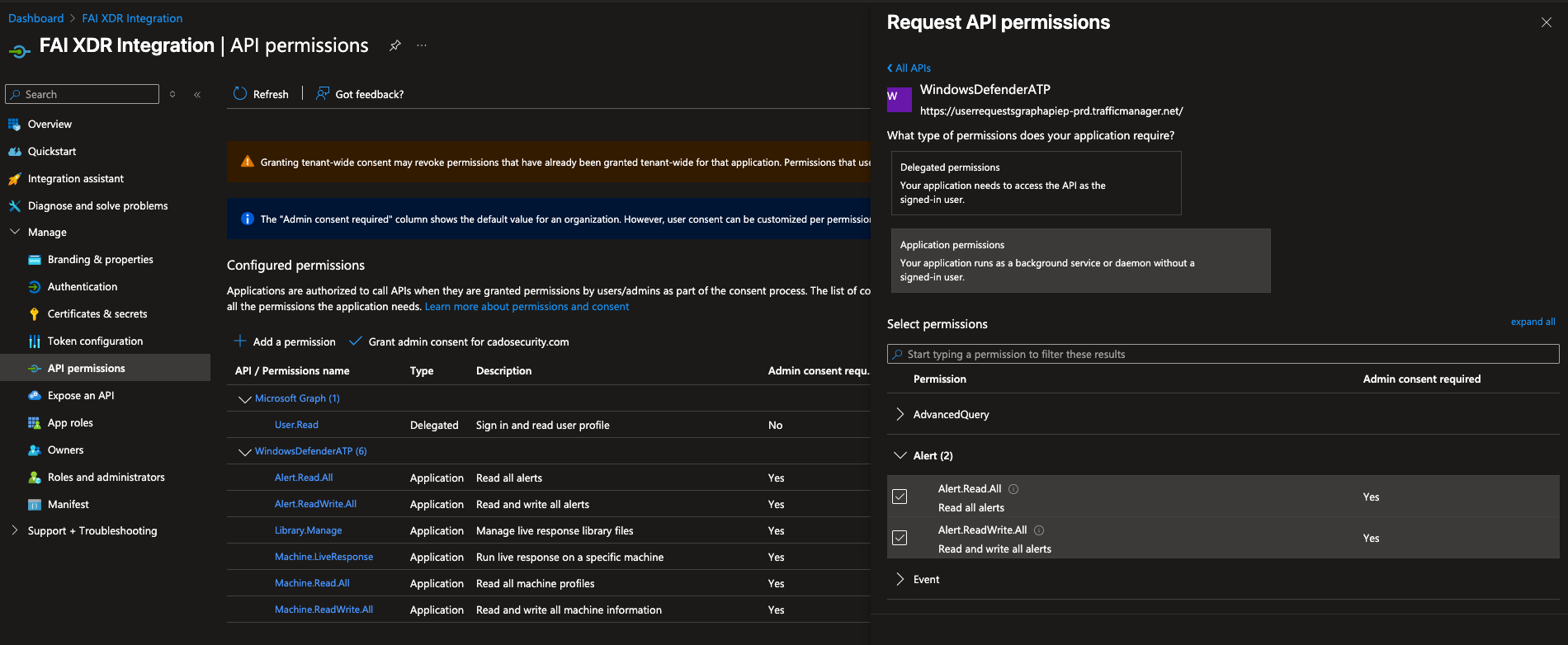Viewport: 1568px width, 645px height.
Task: Click the Token configuration icon
Action: [x=34, y=341]
